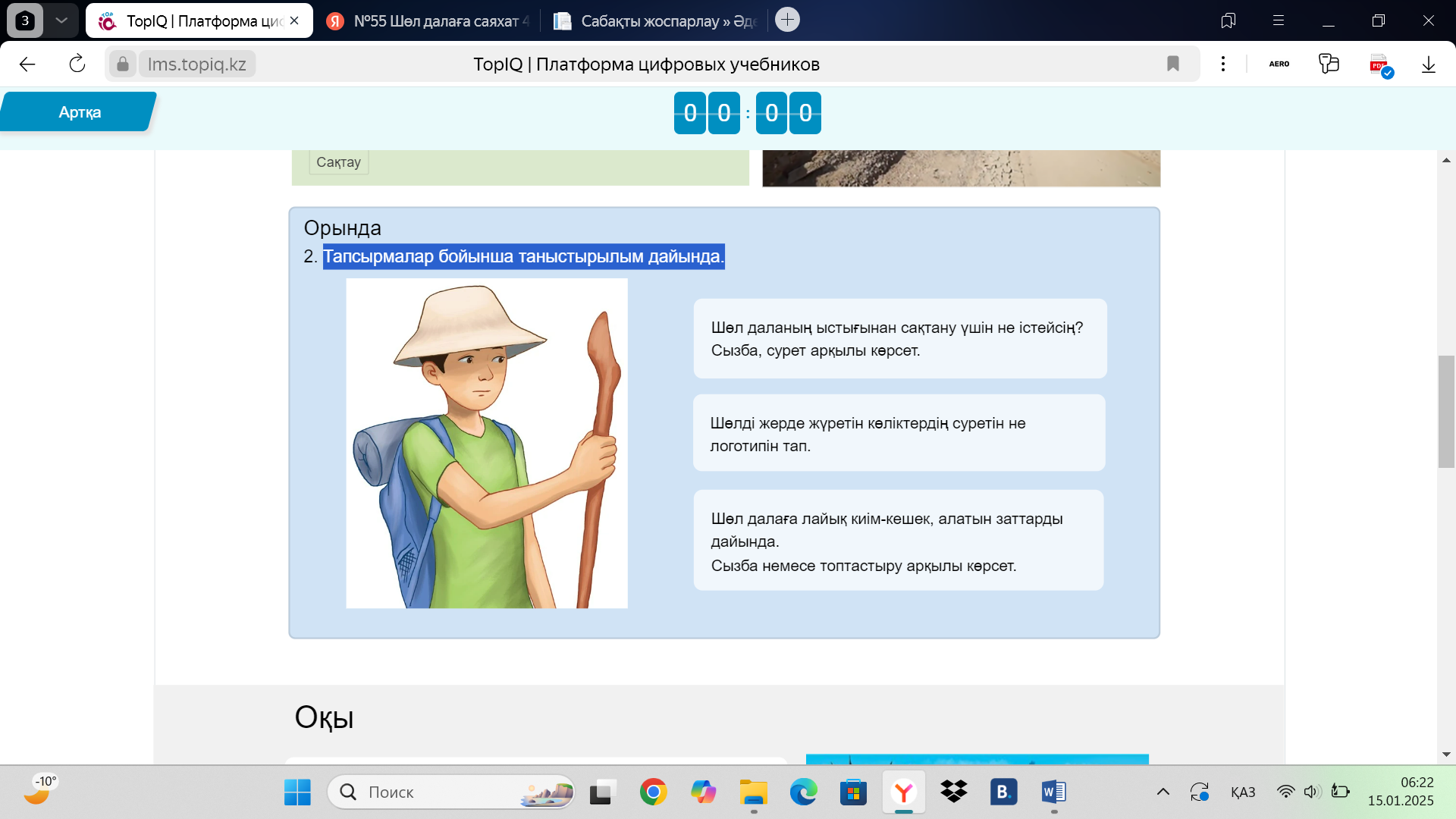
Task: Open the Word app in taskbar
Action: pyautogui.click(x=1053, y=792)
